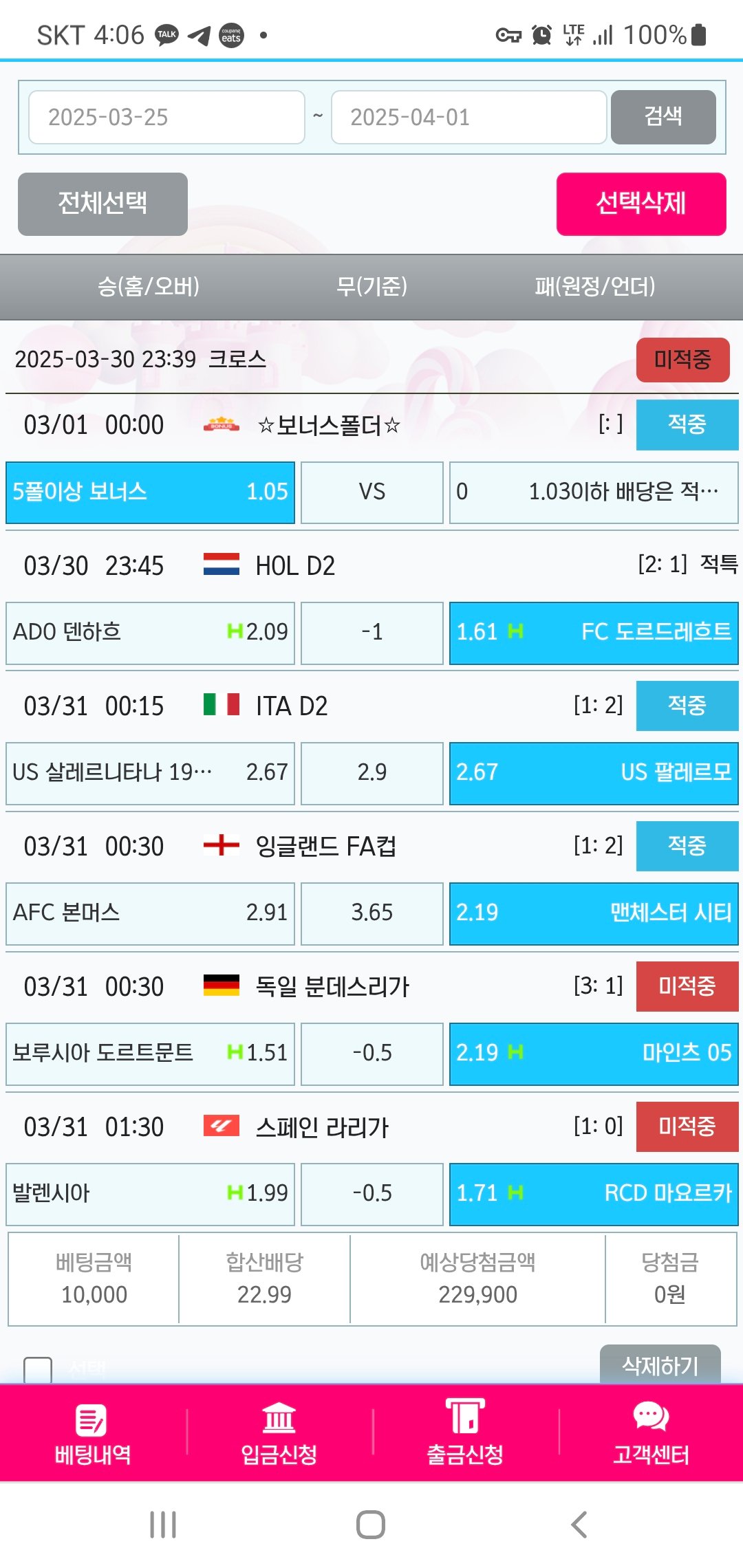The height and width of the screenshot is (1568, 743).
Task: Tap the 맨체스터 시티 2.19 odds cell
Action: 593,913
